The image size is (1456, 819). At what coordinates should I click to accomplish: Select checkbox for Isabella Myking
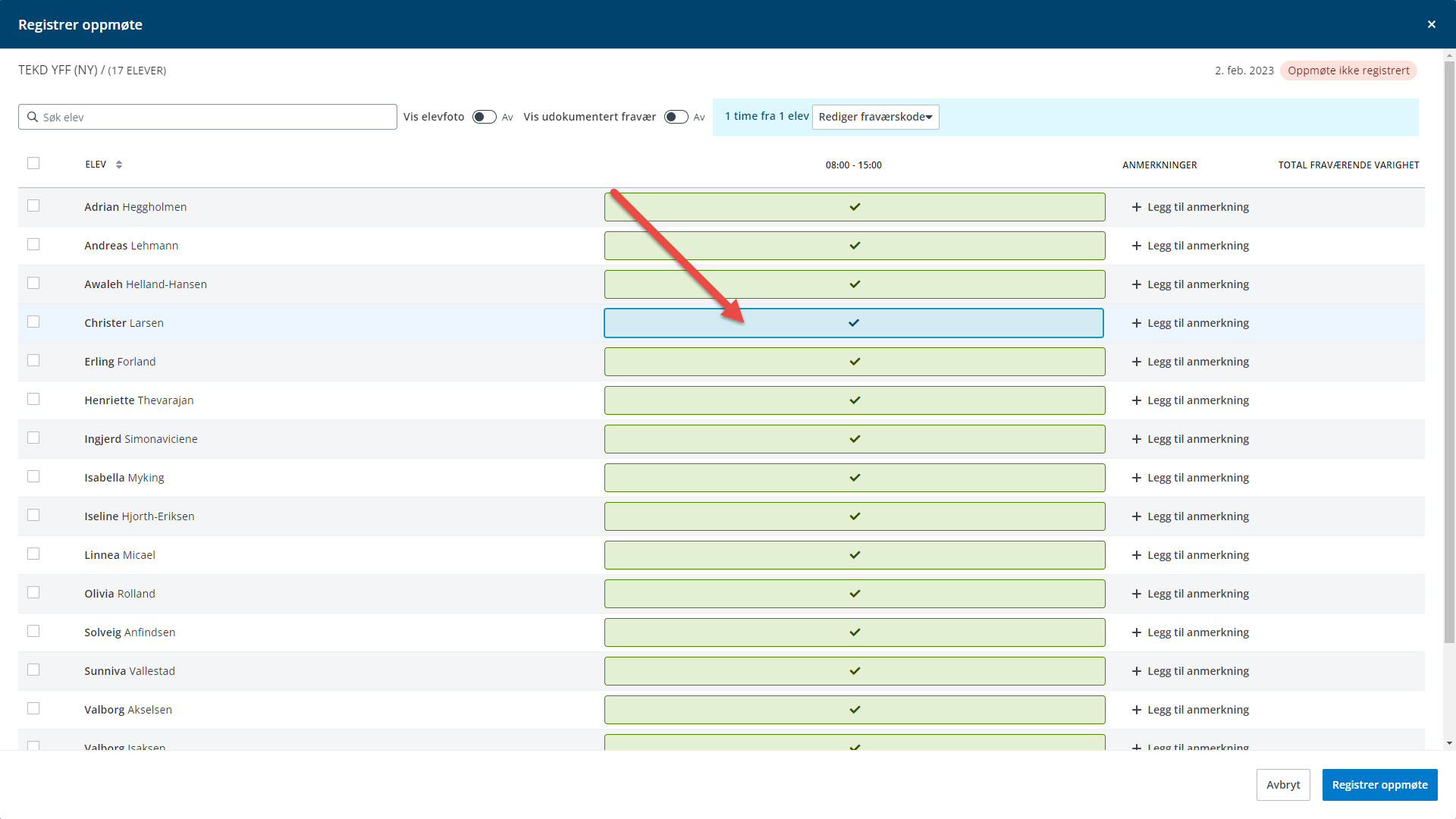click(33, 476)
